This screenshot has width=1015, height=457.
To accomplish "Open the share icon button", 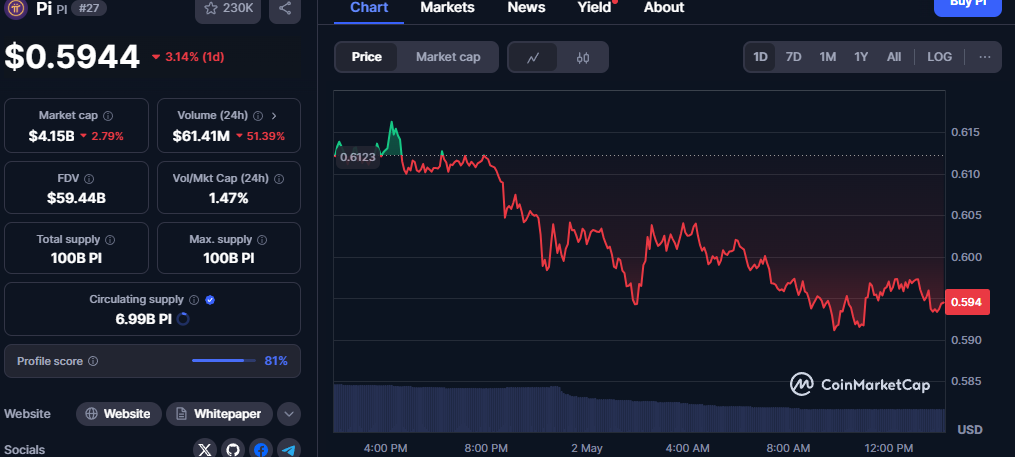I will (x=285, y=9).
